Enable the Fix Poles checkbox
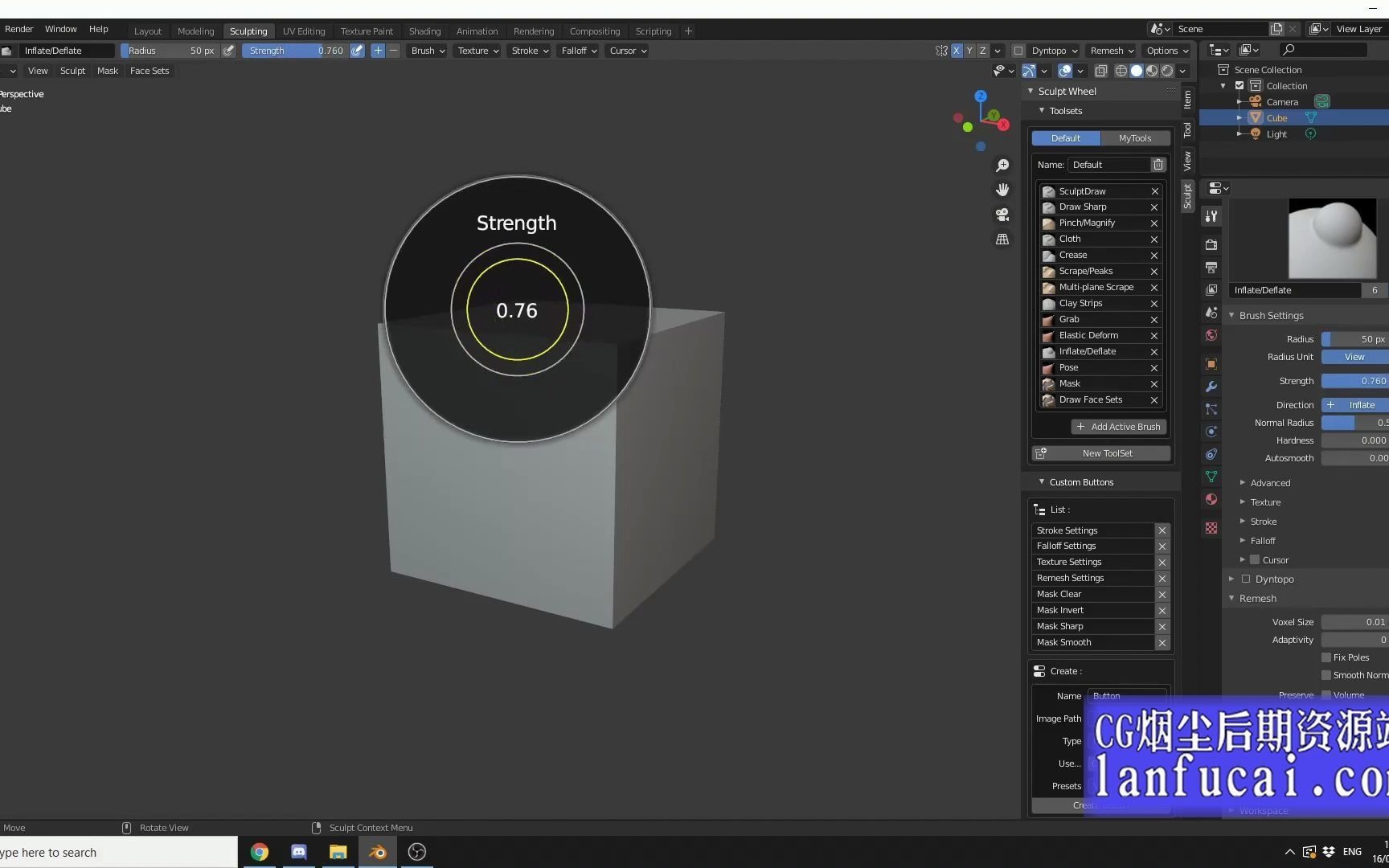The height and width of the screenshot is (868, 1389). 1325,657
